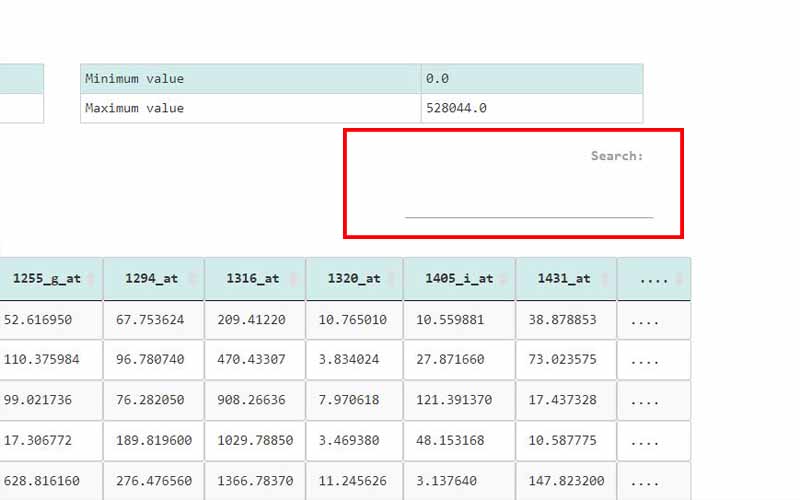Select cell with value 470.43307
The width and height of the screenshot is (800, 500).
coord(255,360)
